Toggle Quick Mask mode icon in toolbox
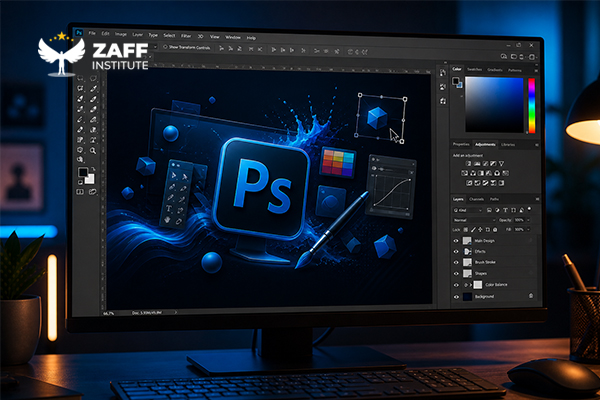This screenshot has width=600, height=400. 80,192
